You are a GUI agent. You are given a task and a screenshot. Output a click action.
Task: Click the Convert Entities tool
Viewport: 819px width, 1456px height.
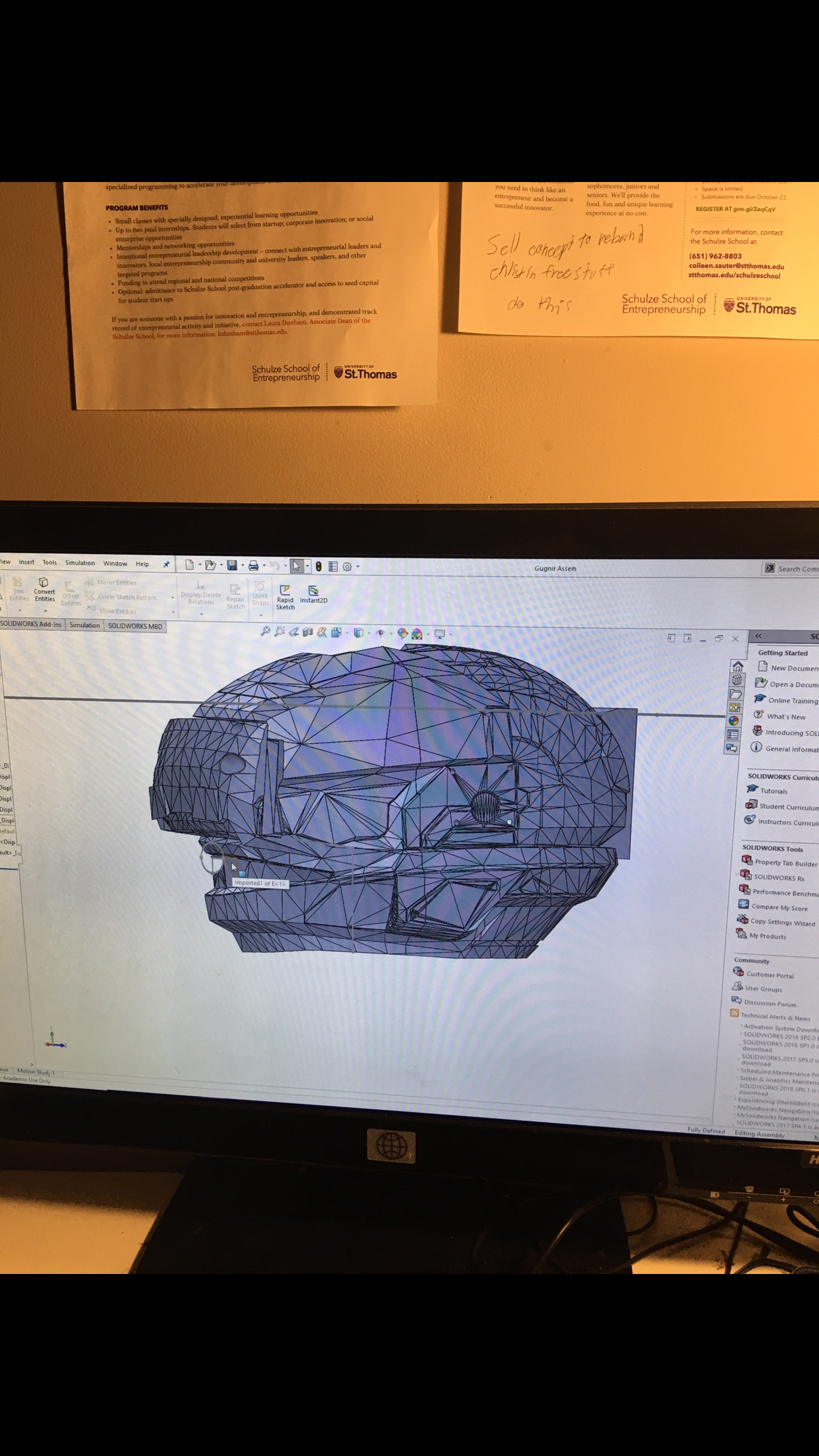(44, 589)
